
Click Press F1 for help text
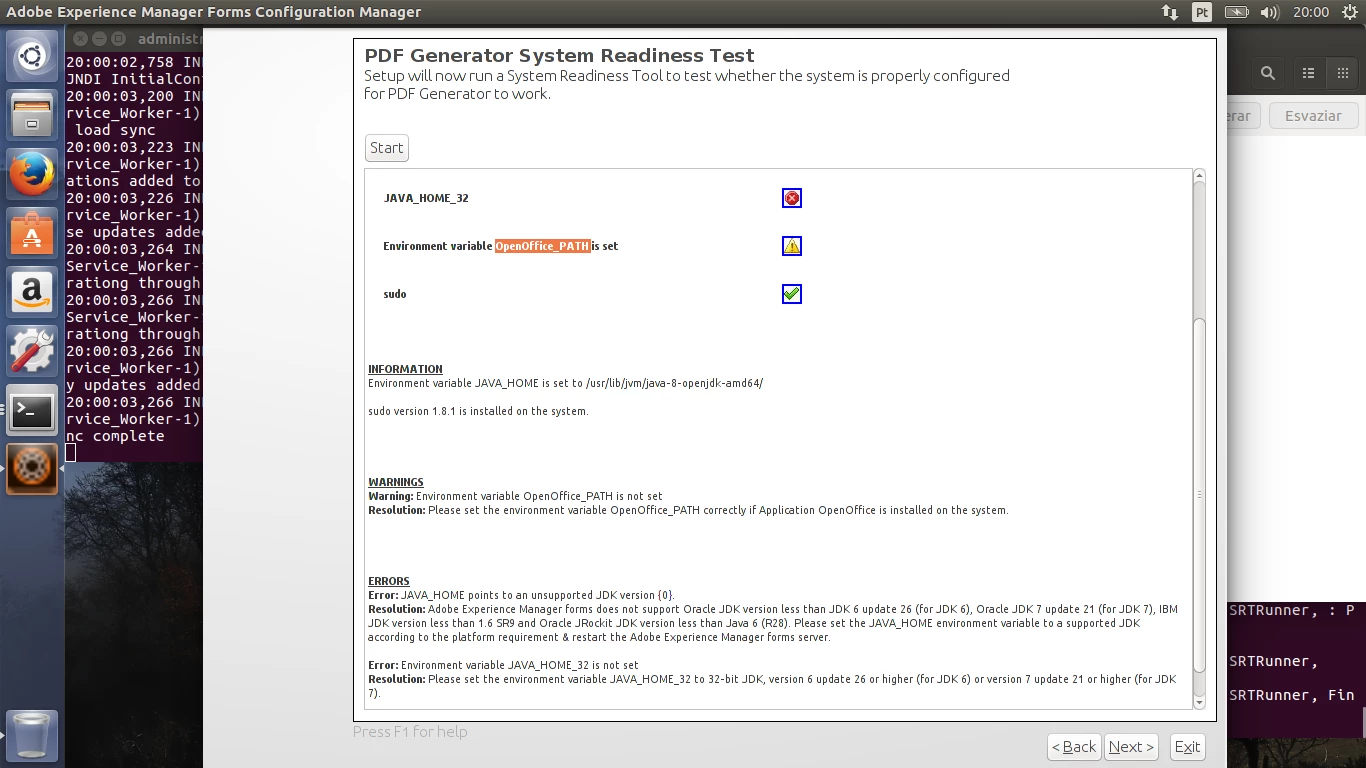pyautogui.click(x=410, y=732)
